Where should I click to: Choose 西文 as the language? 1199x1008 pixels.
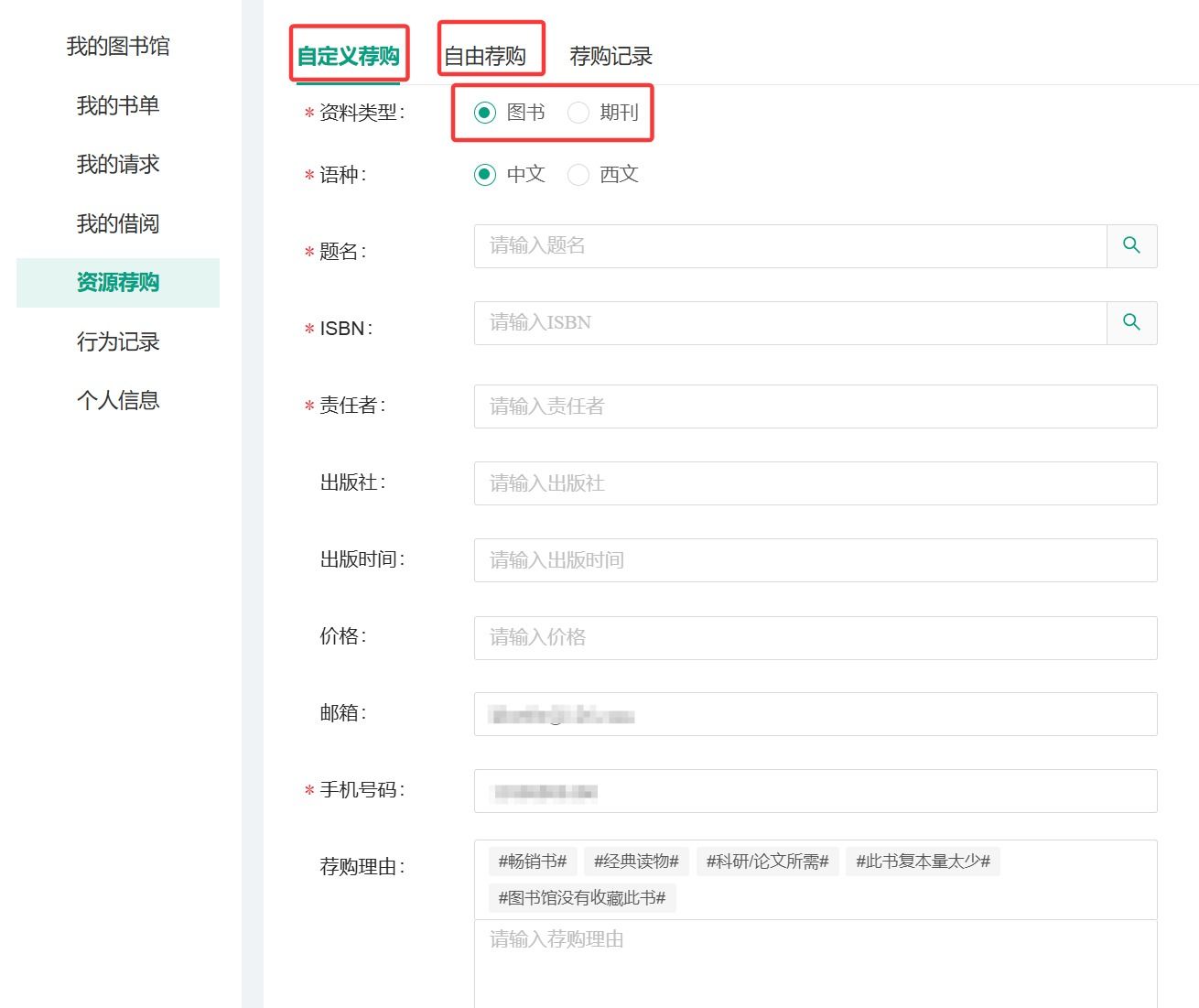(578, 175)
